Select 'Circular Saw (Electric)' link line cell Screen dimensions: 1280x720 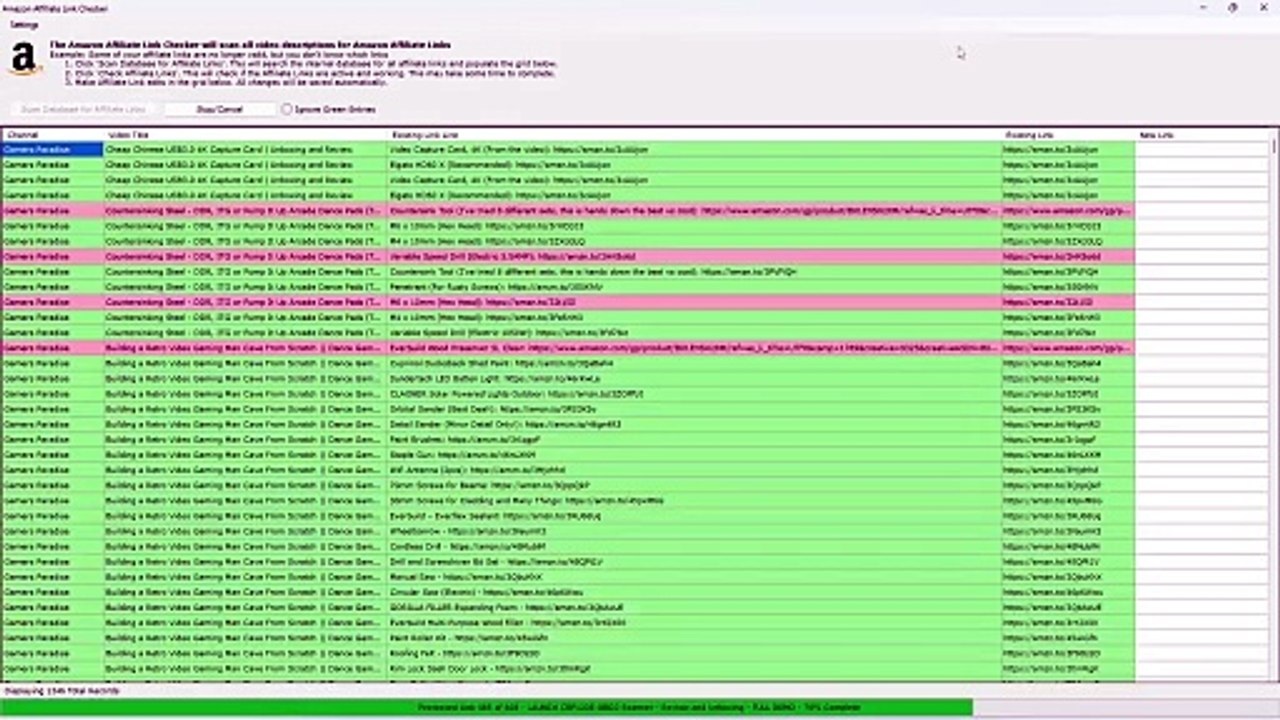[x=695, y=592]
